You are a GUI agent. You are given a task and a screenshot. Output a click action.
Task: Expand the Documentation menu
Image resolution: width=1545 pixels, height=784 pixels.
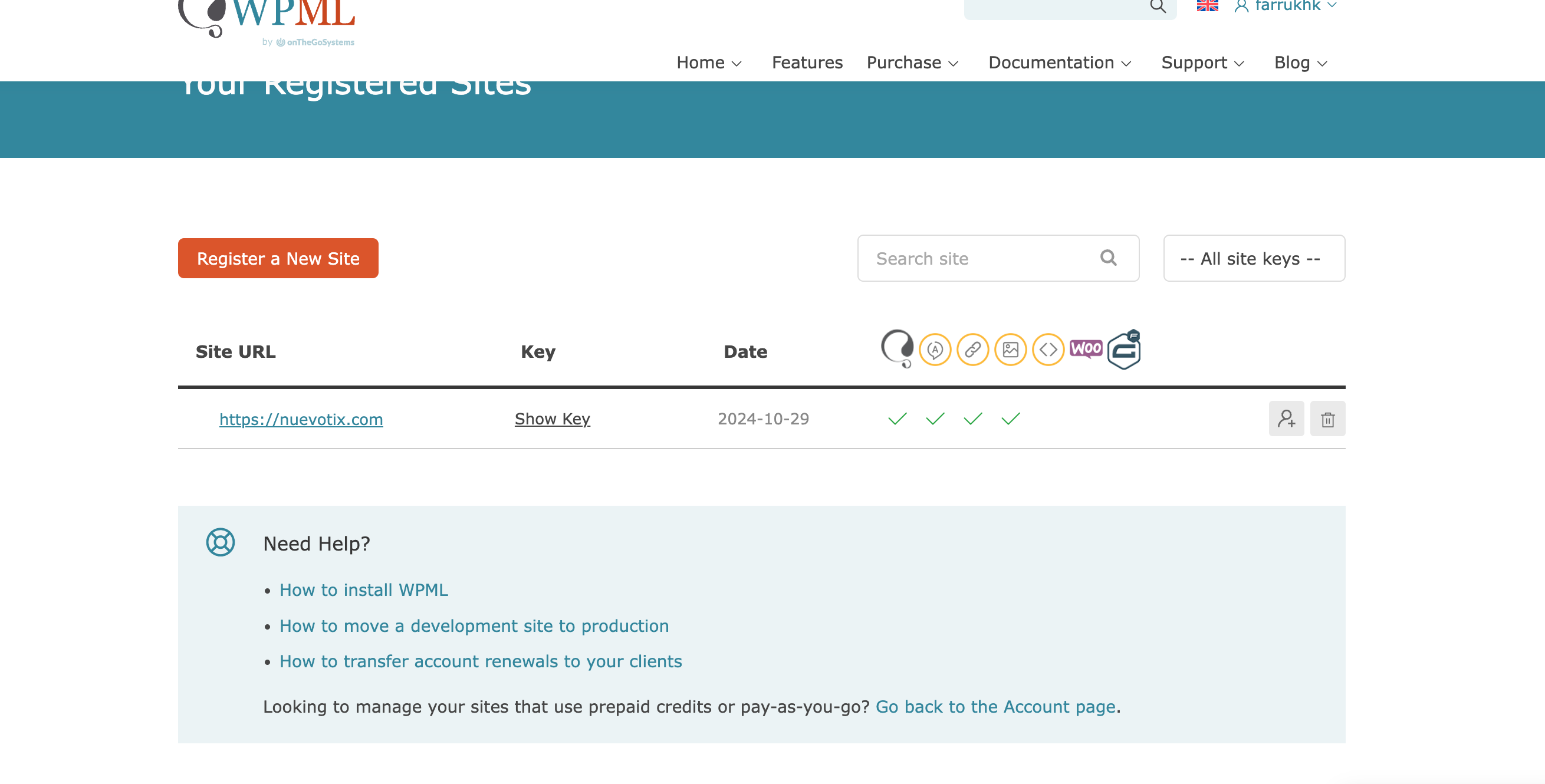point(1060,62)
